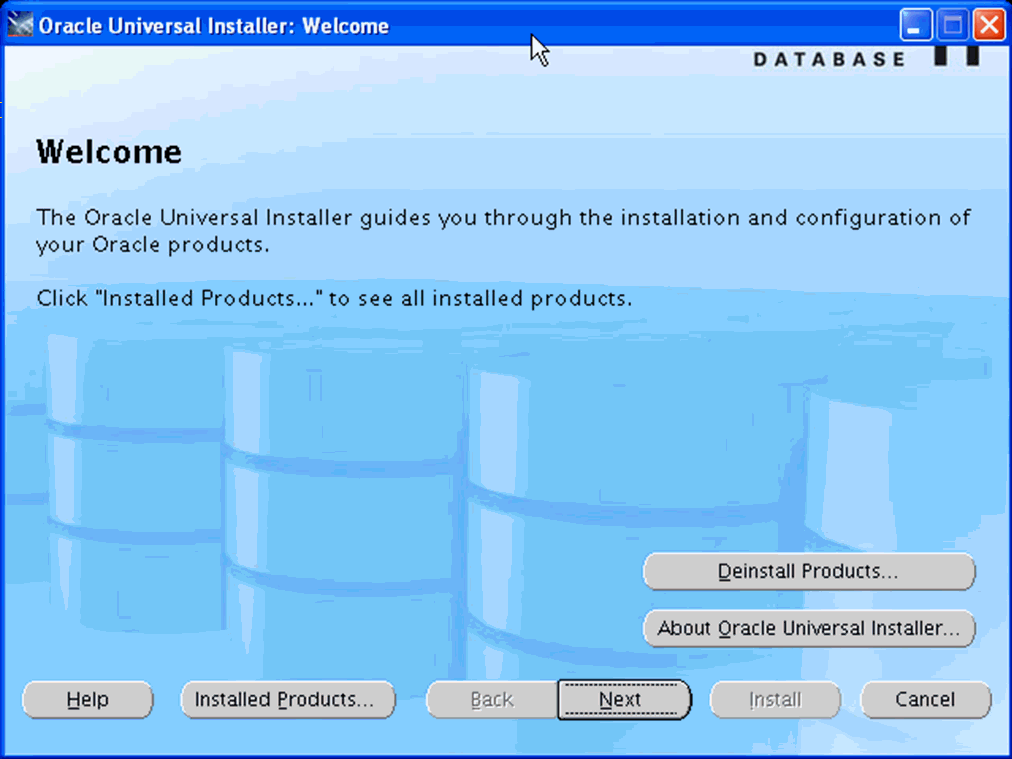Viewport: 1012px width, 759px height.
Task: Click the 'Oracle Universal Installer: Welcome' title
Action: click(x=214, y=26)
